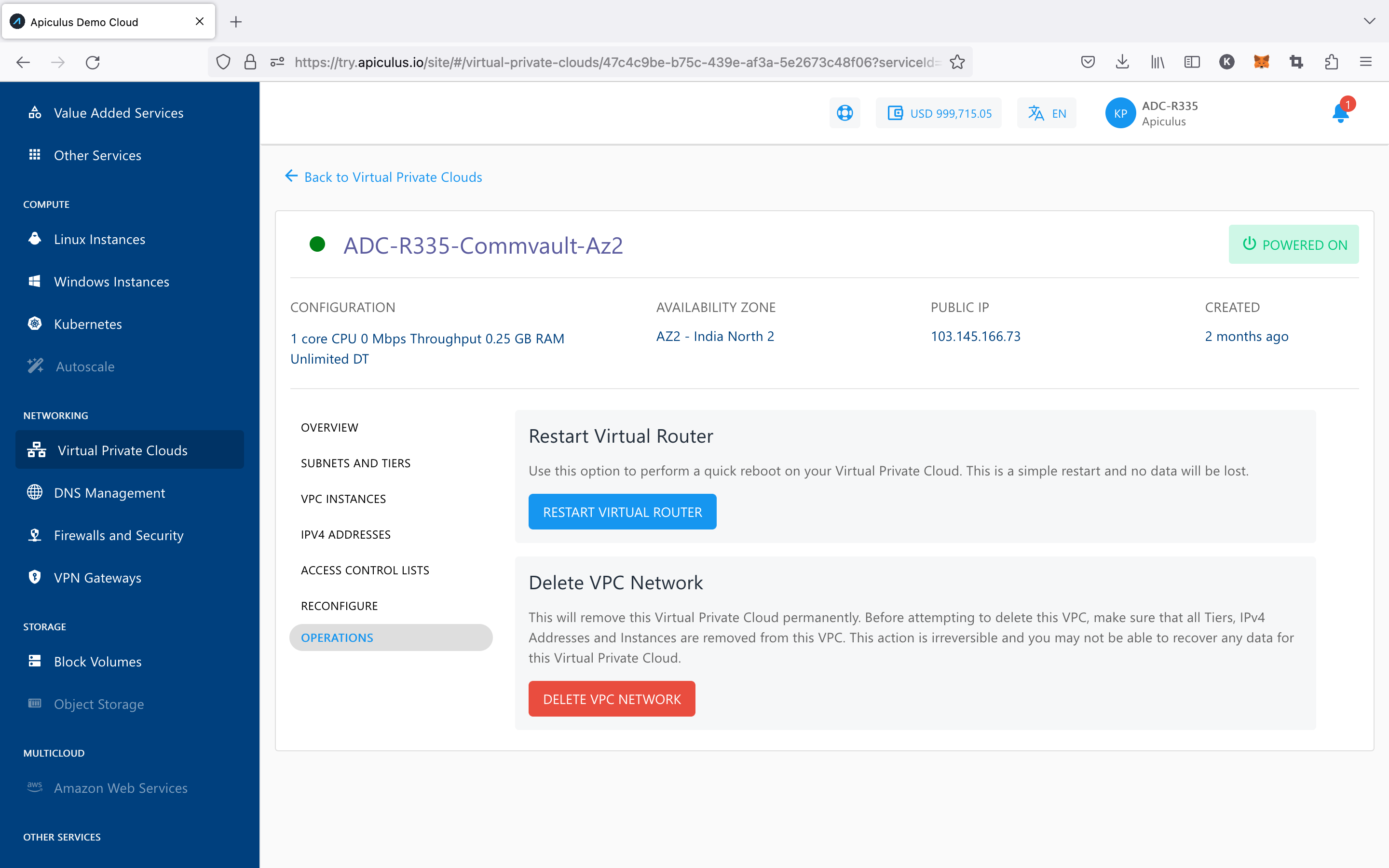Click the DNS Management sidebar icon

36,492
